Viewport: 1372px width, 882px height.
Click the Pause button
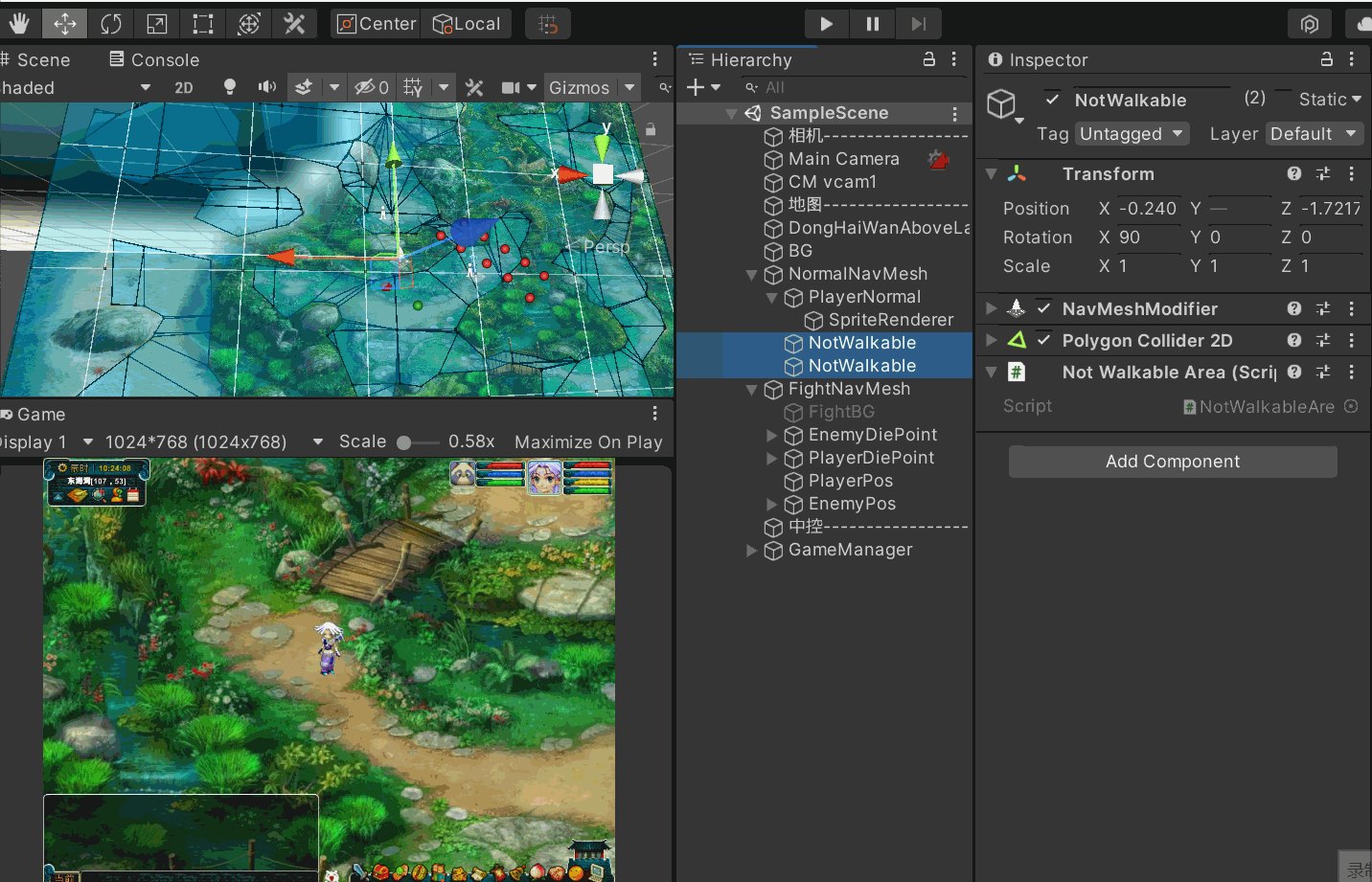click(x=872, y=23)
